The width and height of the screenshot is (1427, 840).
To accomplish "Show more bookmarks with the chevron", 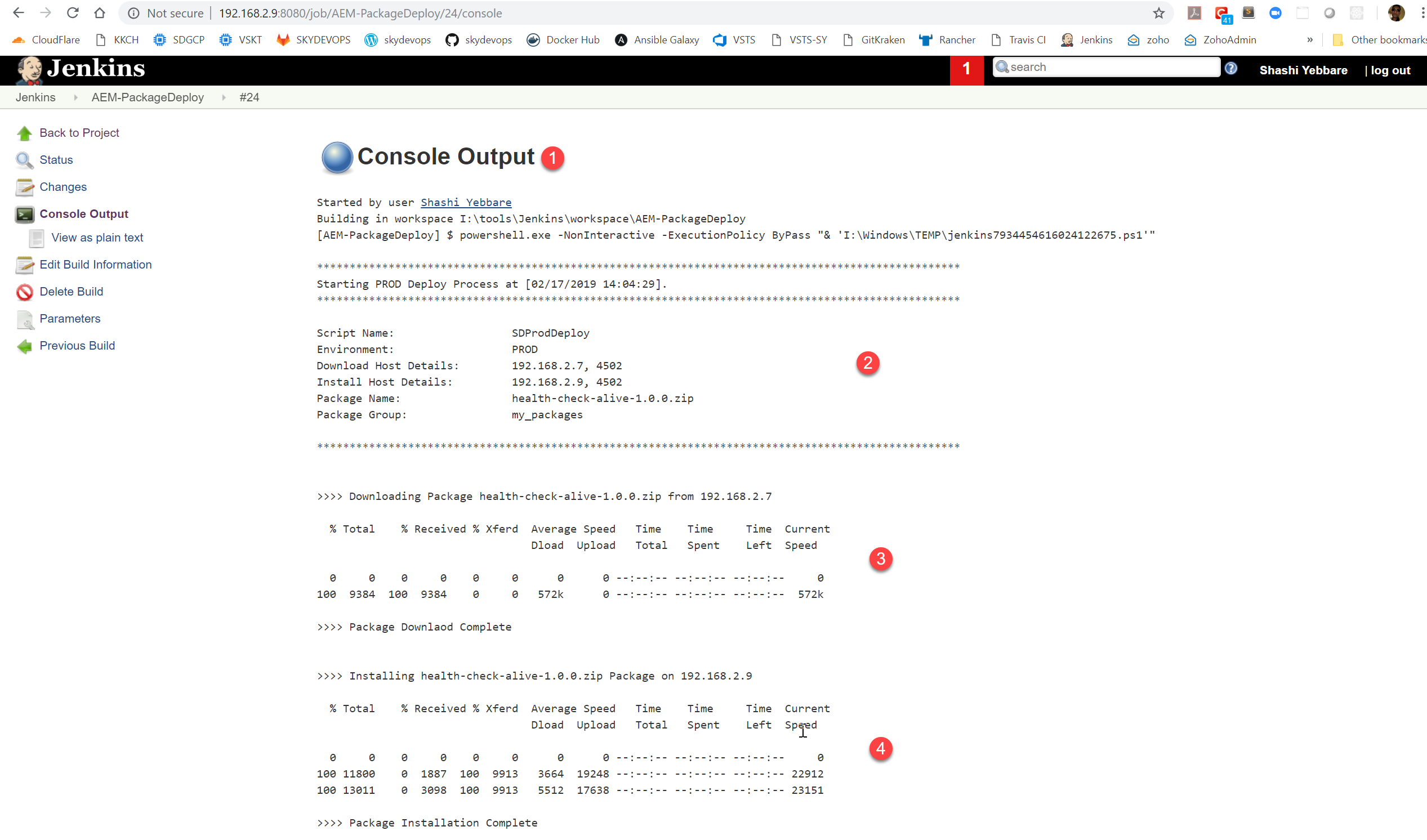I will click(x=1310, y=39).
